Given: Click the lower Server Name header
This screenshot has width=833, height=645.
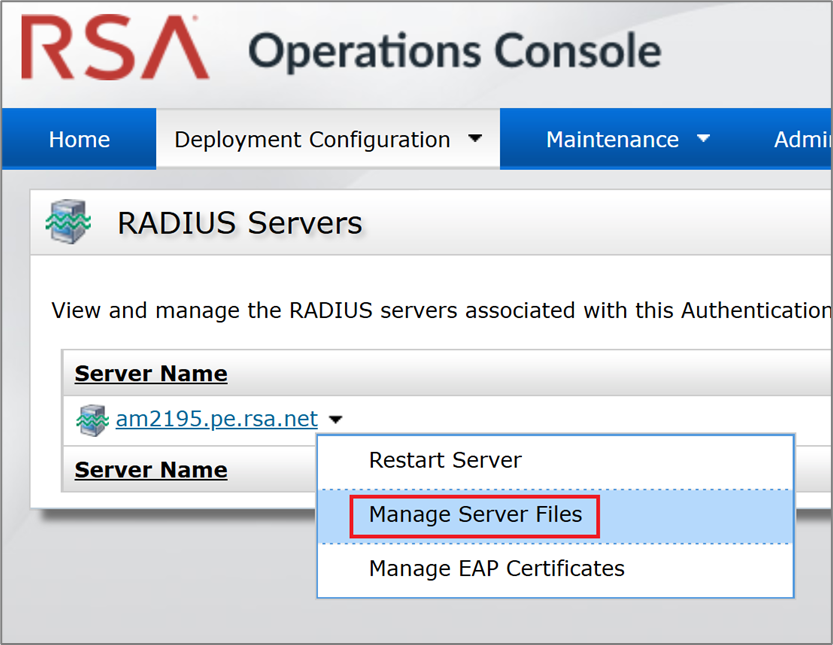Looking at the screenshot, I should tap(150, 469).
